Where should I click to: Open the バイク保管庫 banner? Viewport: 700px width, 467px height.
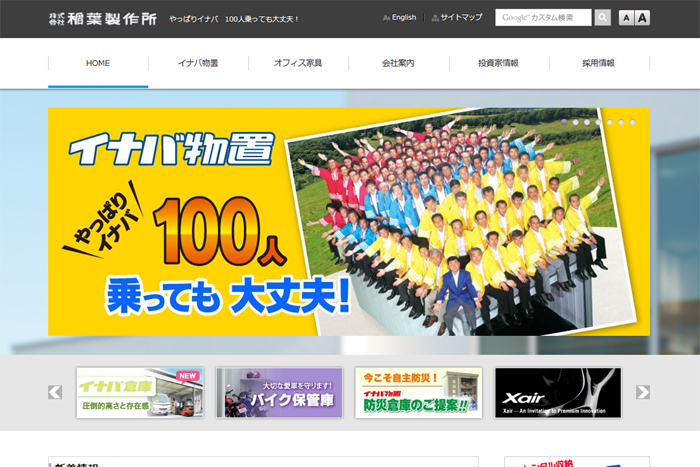click(x=279, y=392)
